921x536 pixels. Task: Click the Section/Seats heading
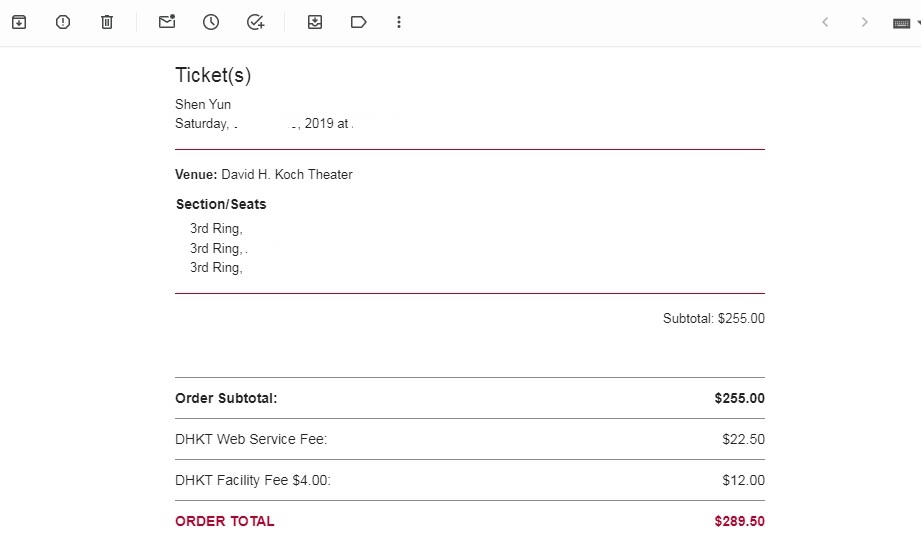point(221,204)
